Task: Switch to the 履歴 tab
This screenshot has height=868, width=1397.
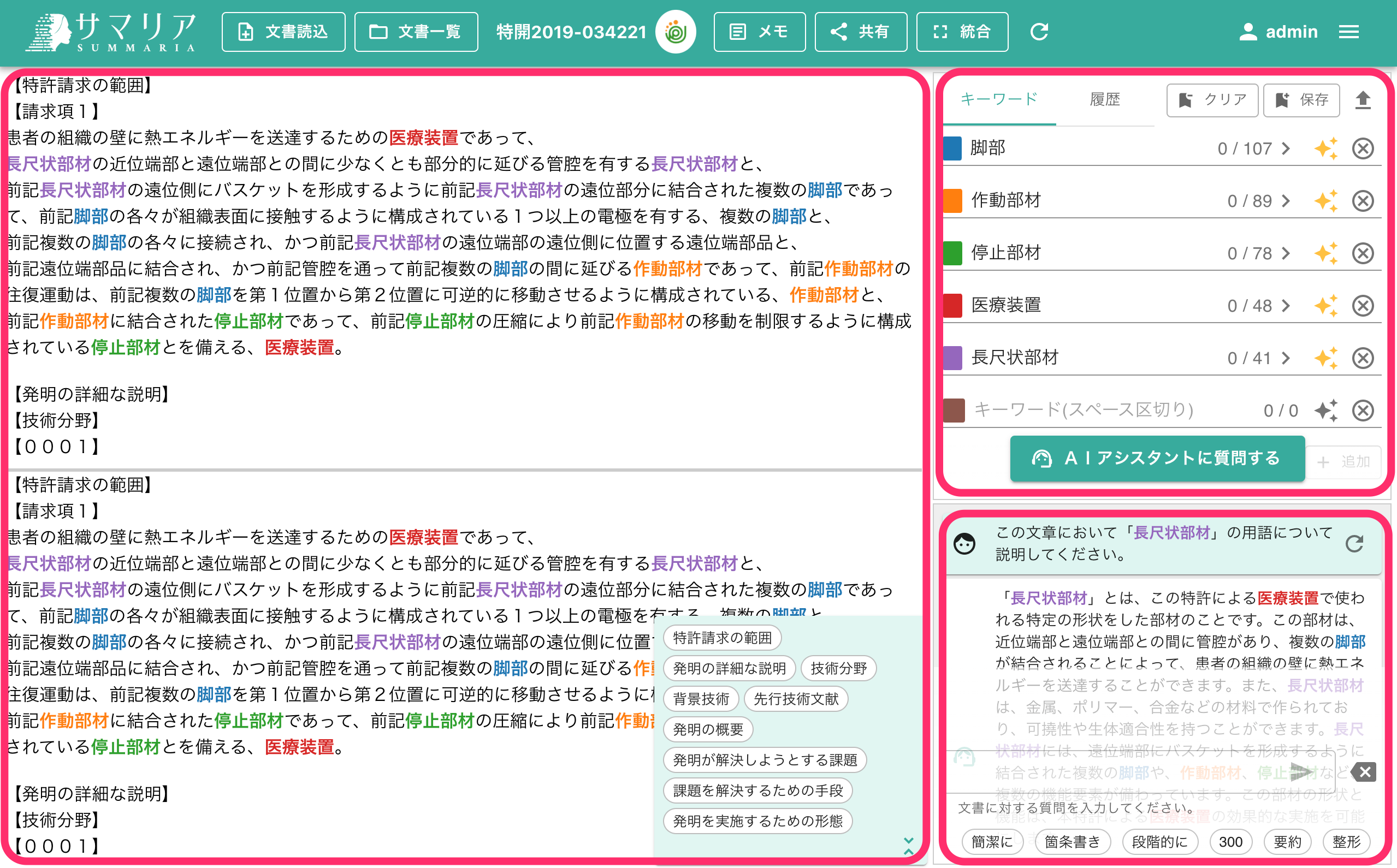Action: tap(1104, 99)
